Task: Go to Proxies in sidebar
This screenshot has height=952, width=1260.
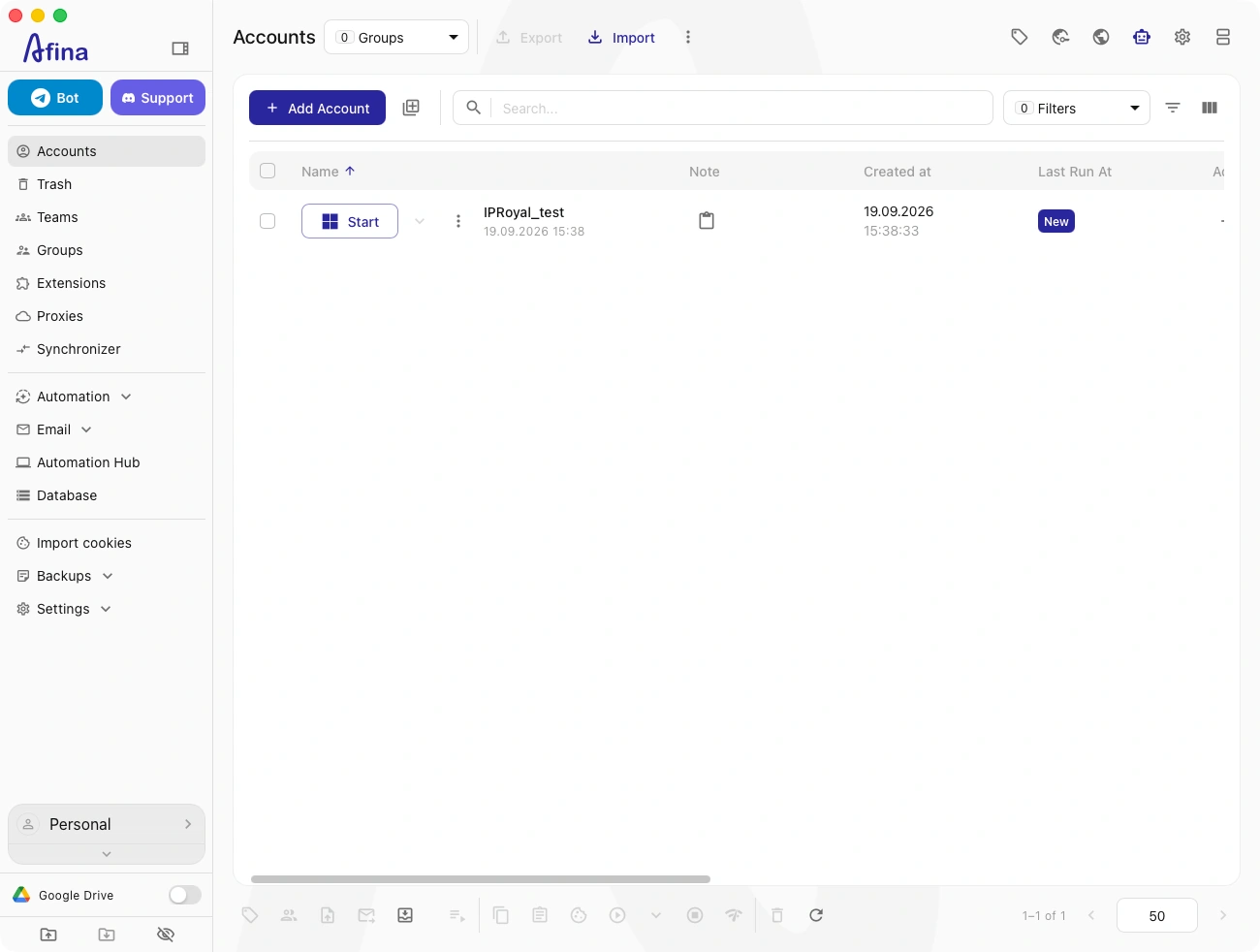Action: (107, 316)
